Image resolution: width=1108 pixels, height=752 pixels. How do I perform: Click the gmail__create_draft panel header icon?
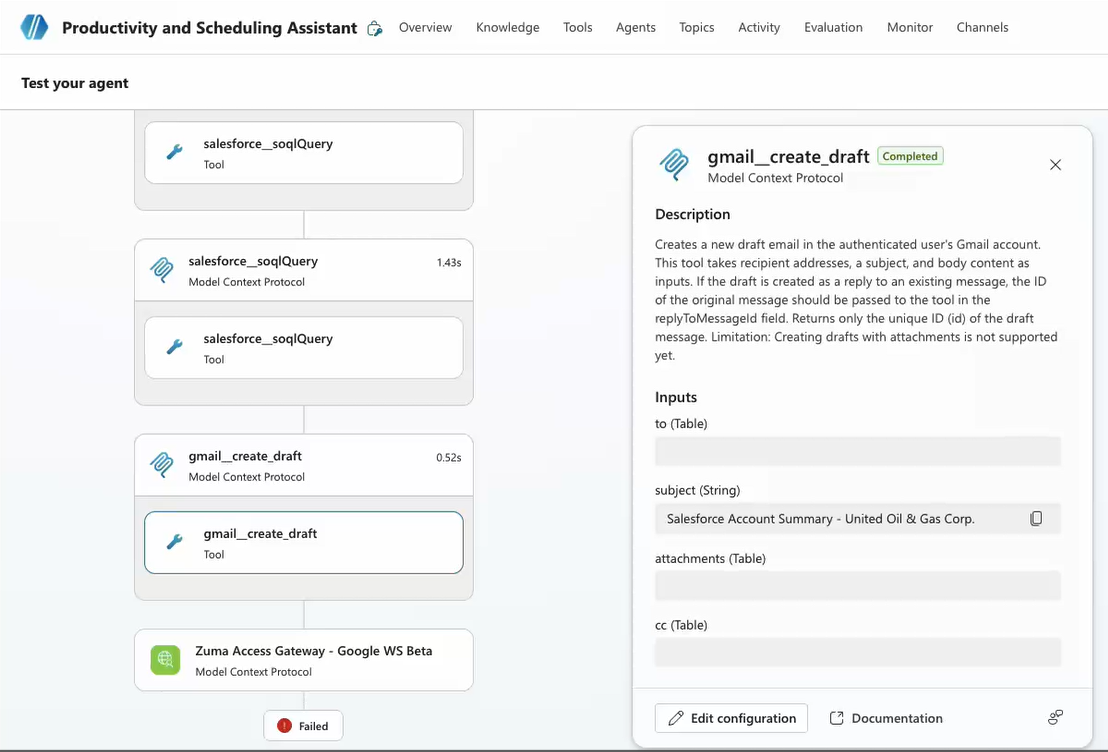tap(674, 165)
